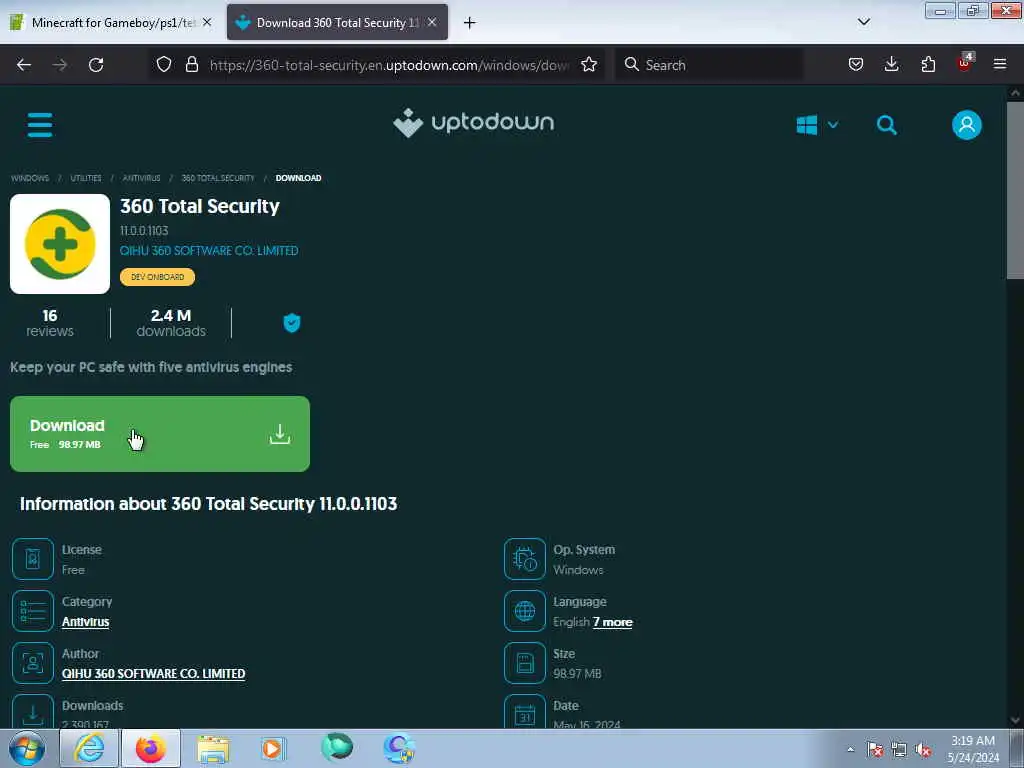Image resolution: width=1024 pixels, height=768 pixels.
Task: Click the Uptodown site search magnifier
Action: (x=886, y=125)
